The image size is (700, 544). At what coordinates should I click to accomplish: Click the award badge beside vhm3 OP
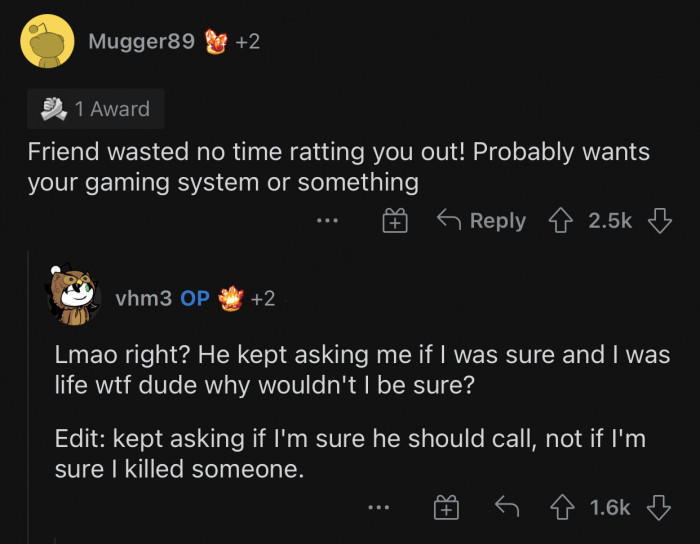(x=232, y=297)
